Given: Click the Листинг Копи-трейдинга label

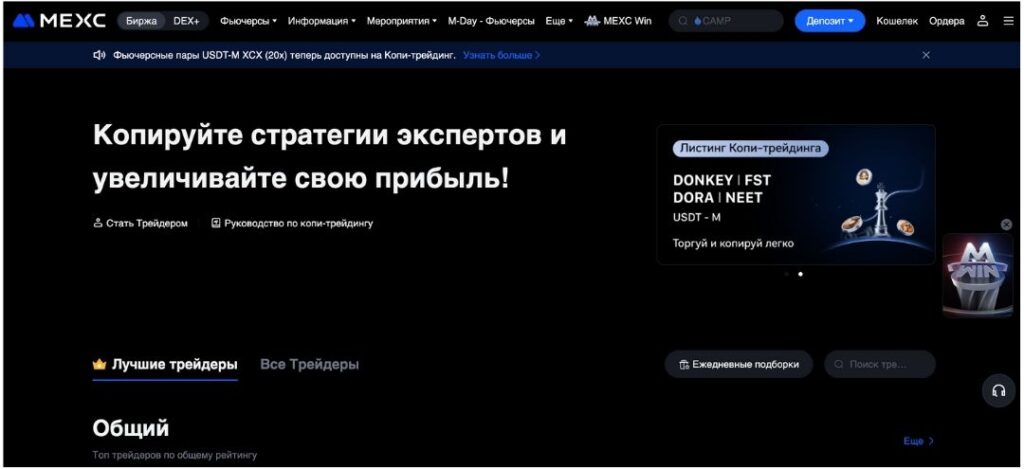Looking at the screenshot, I should (x=750, y=148).
